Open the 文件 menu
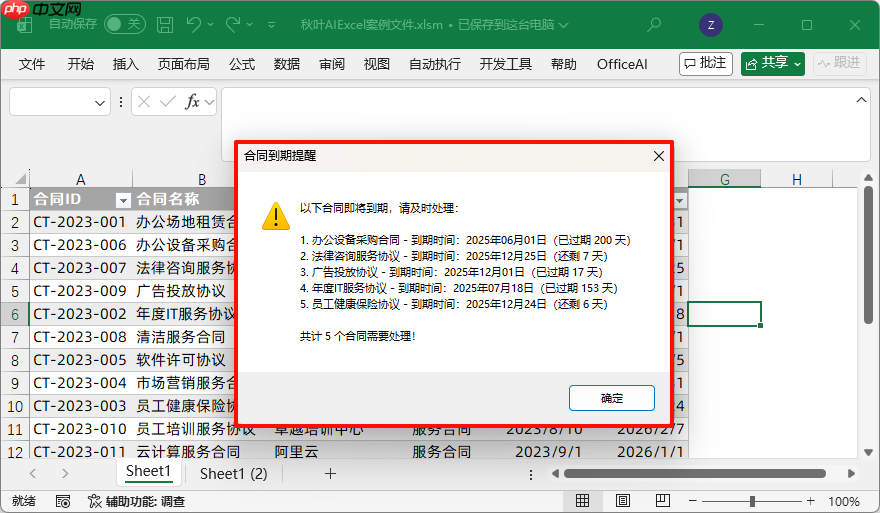 (x=32, y=64)
